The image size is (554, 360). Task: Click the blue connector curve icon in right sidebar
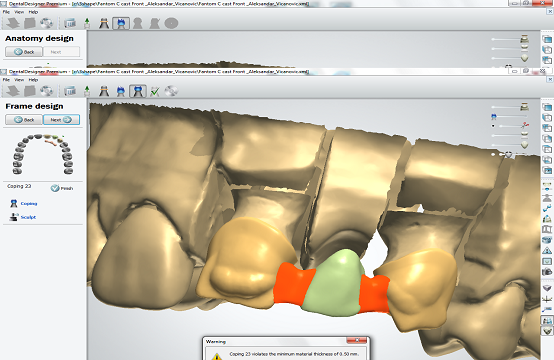(x=547, y=208)
